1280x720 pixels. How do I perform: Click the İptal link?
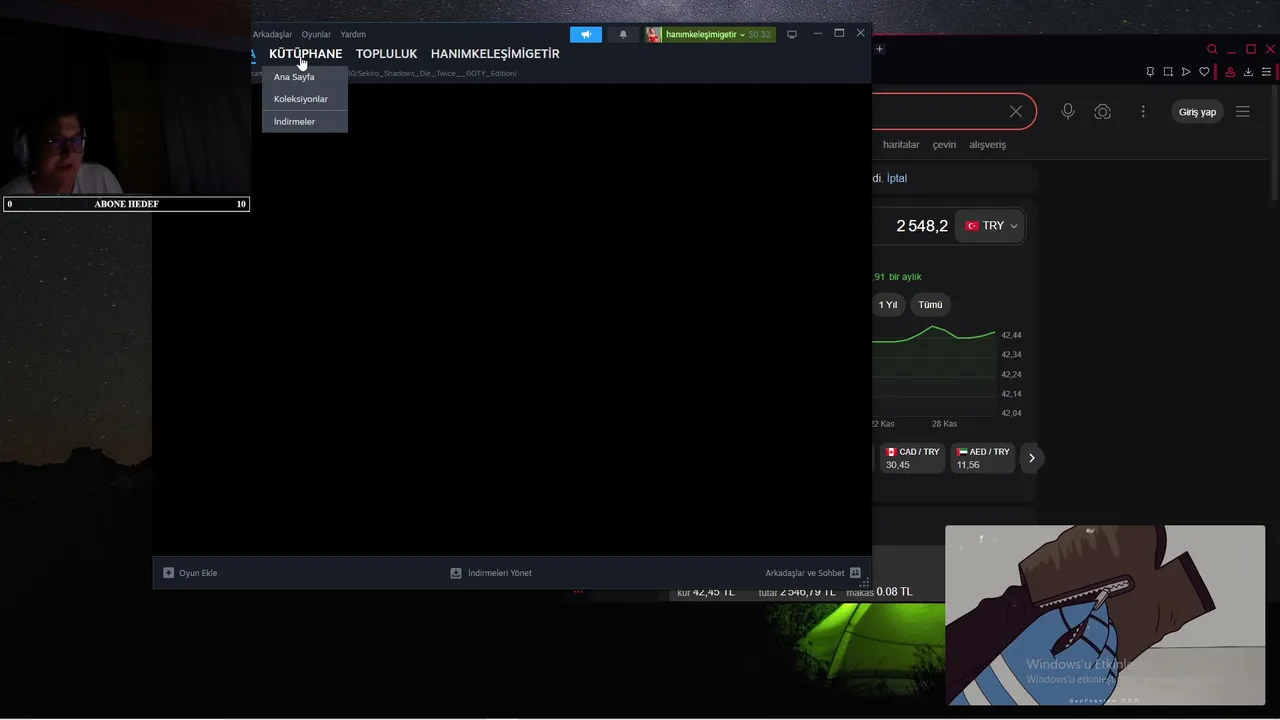[x=897, y=178]
